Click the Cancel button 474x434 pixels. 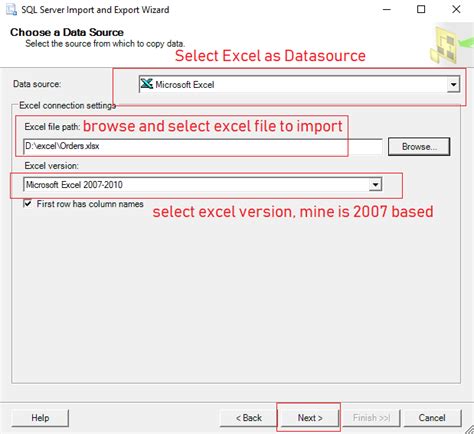coord(432,418)
